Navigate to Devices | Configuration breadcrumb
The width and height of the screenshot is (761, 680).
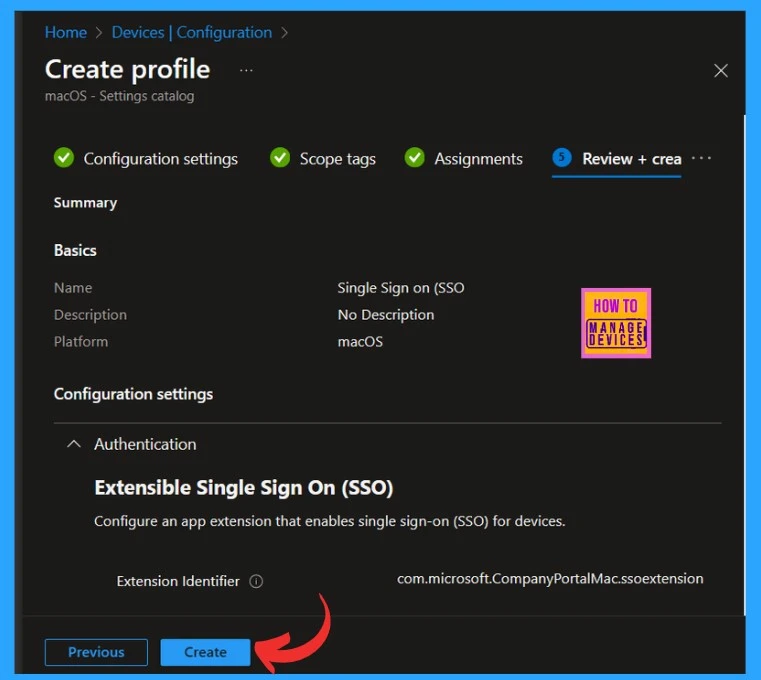click(192, 33)
